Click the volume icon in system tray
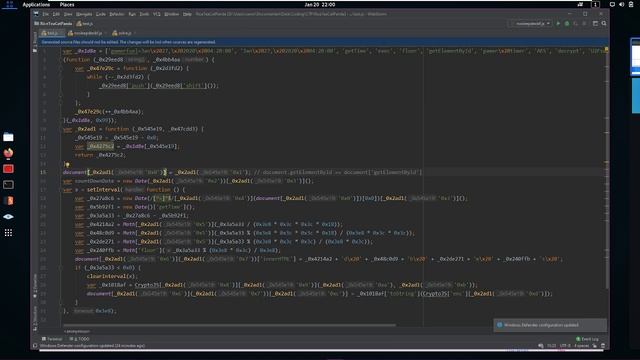This screenshot has width=640, height=360. click(621, 4)
